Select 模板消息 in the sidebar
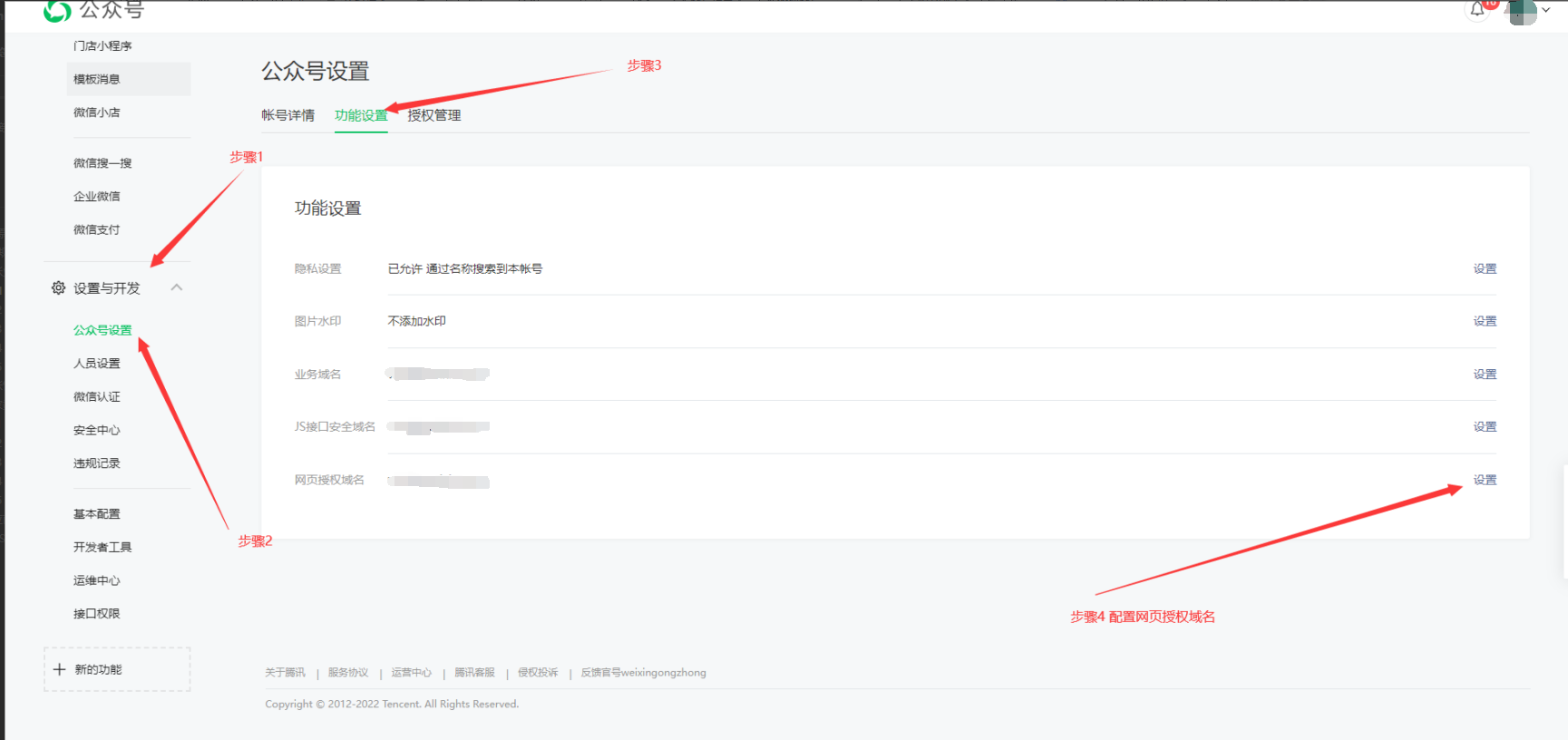Image resolution: width=1568 pixels, height=740 pixels. coord(97,79)
